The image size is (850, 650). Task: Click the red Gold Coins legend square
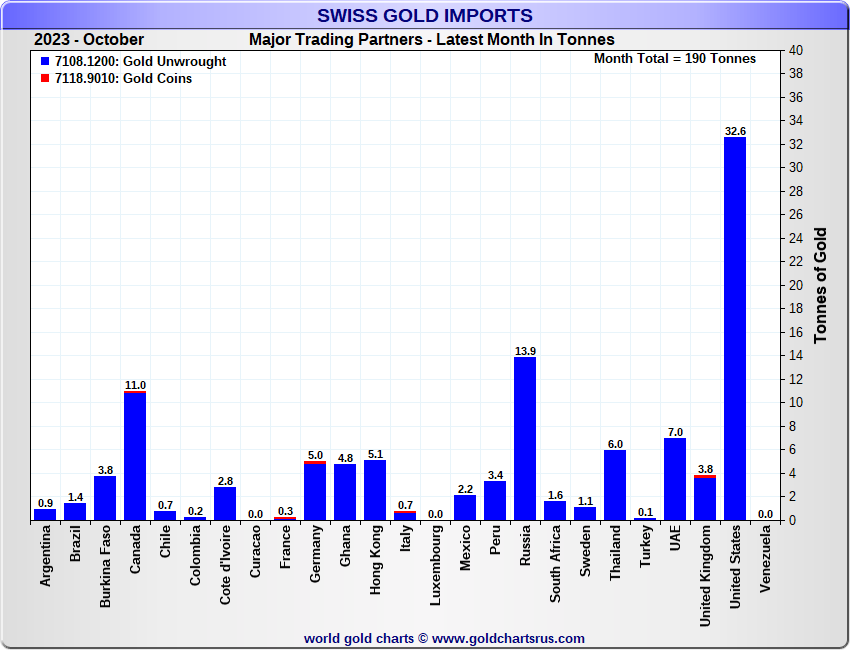click(45, 79)
